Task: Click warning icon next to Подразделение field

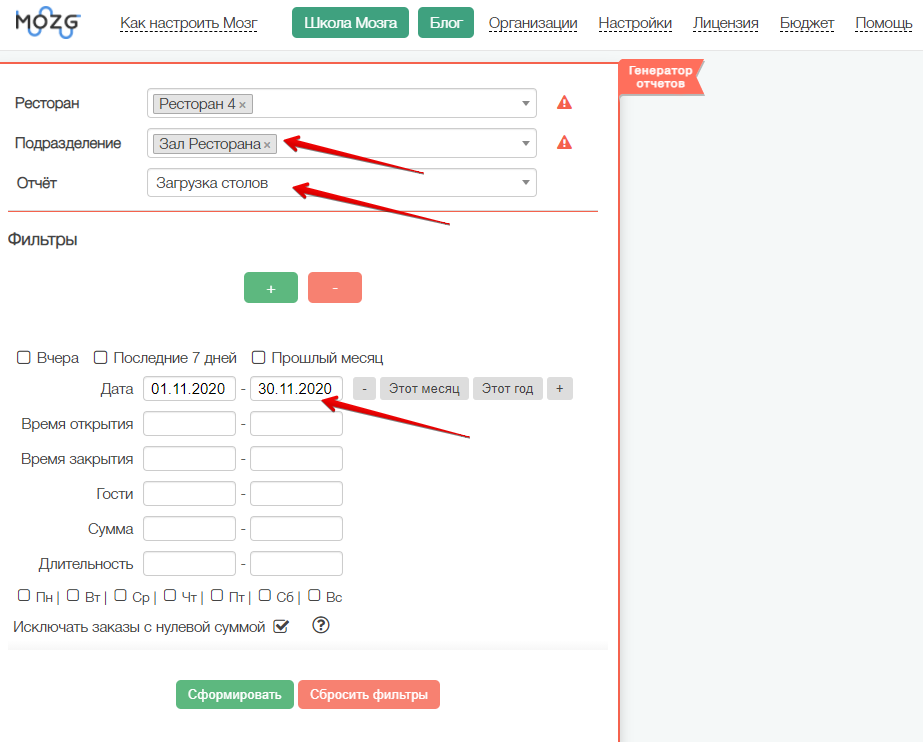Action: pos(564,143)
